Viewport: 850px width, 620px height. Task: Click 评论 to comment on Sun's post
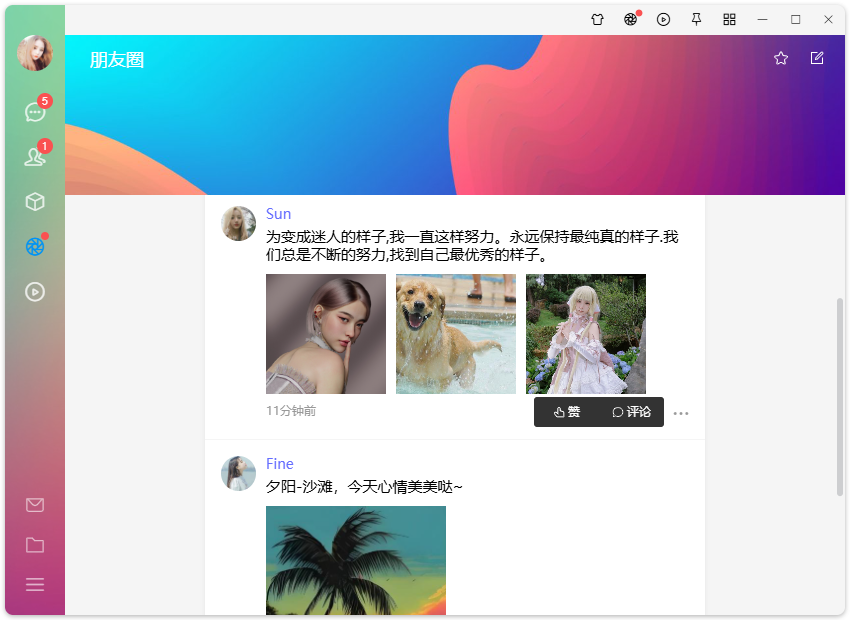click(631, 411)
